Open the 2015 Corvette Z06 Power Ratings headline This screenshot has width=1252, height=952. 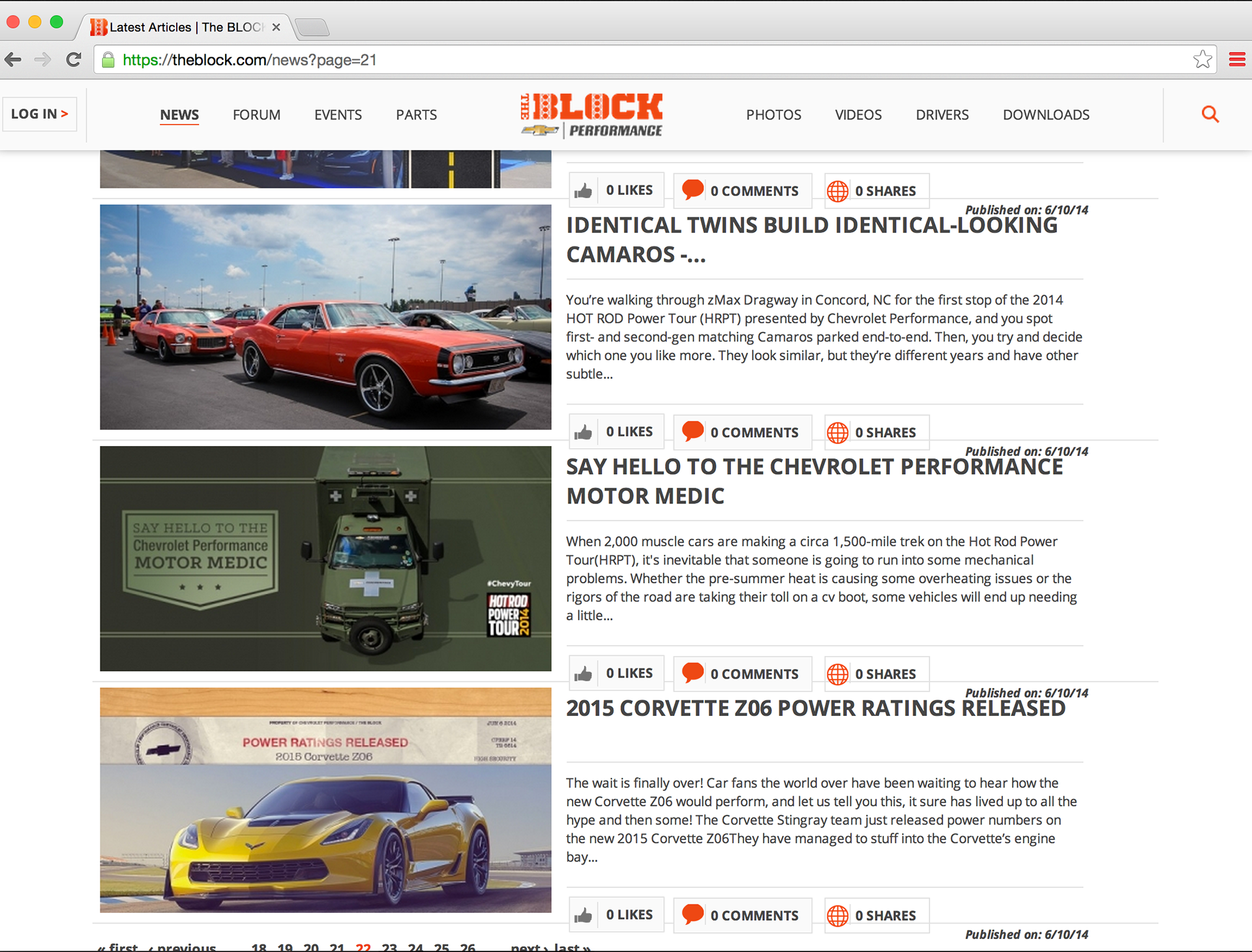tap(816, 708)
